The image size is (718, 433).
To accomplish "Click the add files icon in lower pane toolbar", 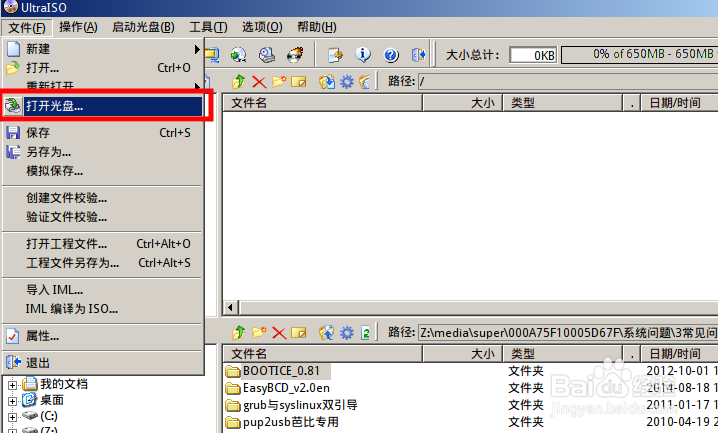I will click(326, 332).
